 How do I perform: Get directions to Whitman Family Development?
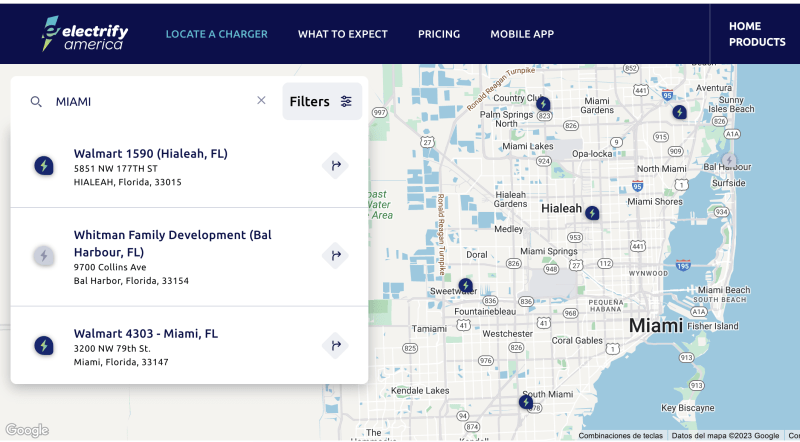tap(335, 255)
